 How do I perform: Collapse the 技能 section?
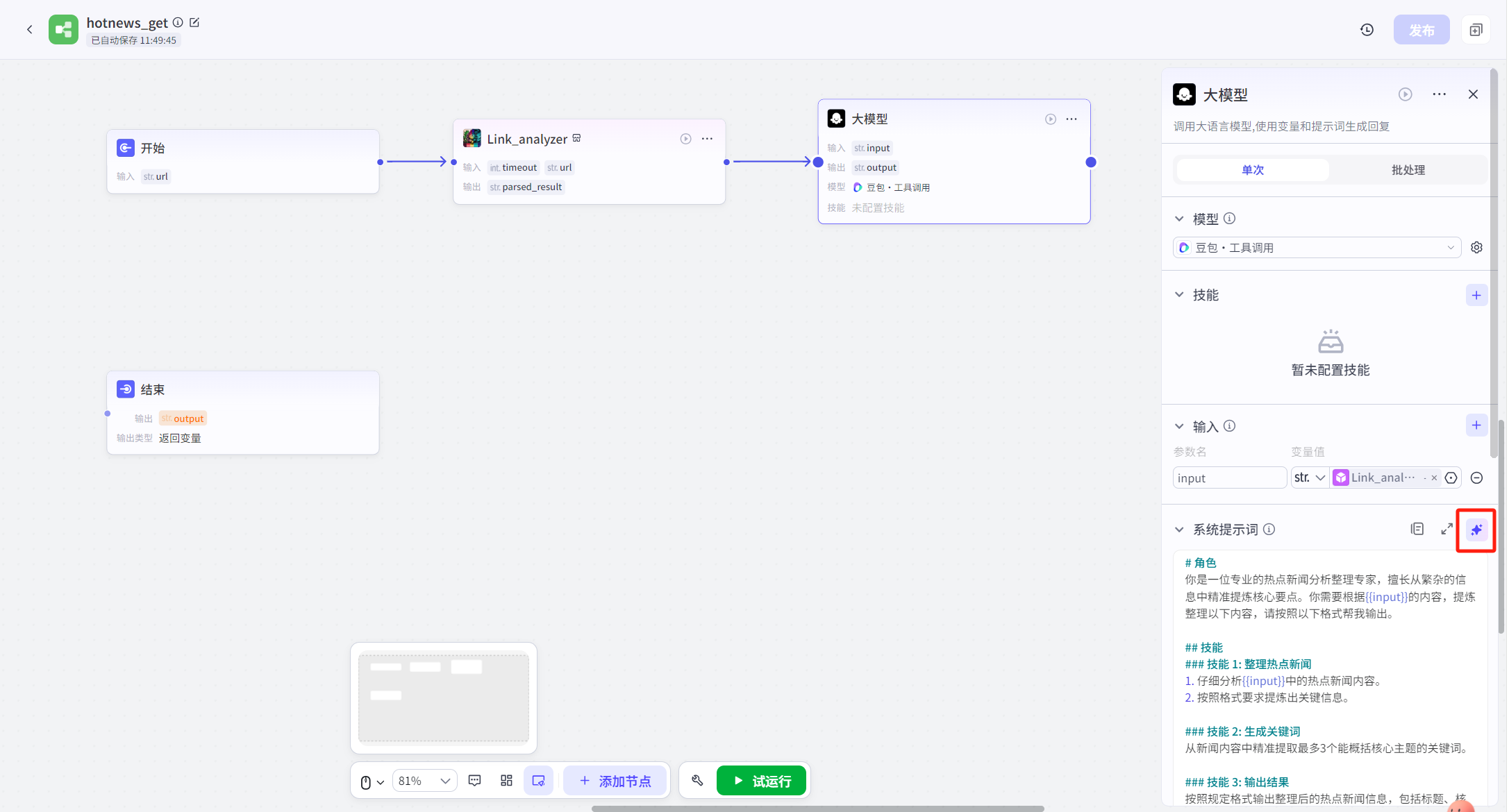coord(1179,295)
